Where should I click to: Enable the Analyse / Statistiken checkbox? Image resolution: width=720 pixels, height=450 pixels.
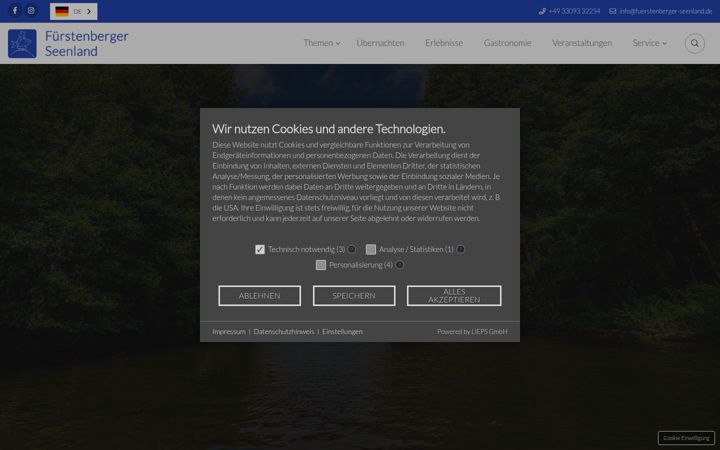click(371, 249)
